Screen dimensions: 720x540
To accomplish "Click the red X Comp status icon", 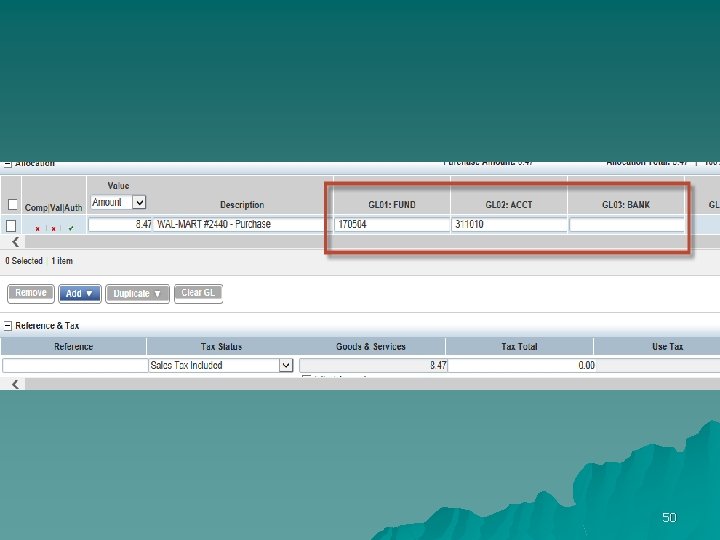I will point(38,228).
